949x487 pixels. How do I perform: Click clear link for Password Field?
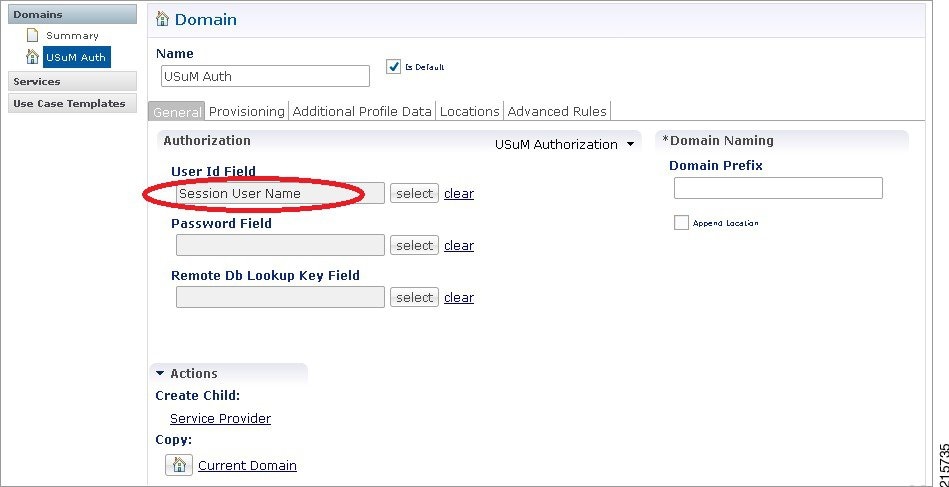pyautogui.click(x=459, y=246)
